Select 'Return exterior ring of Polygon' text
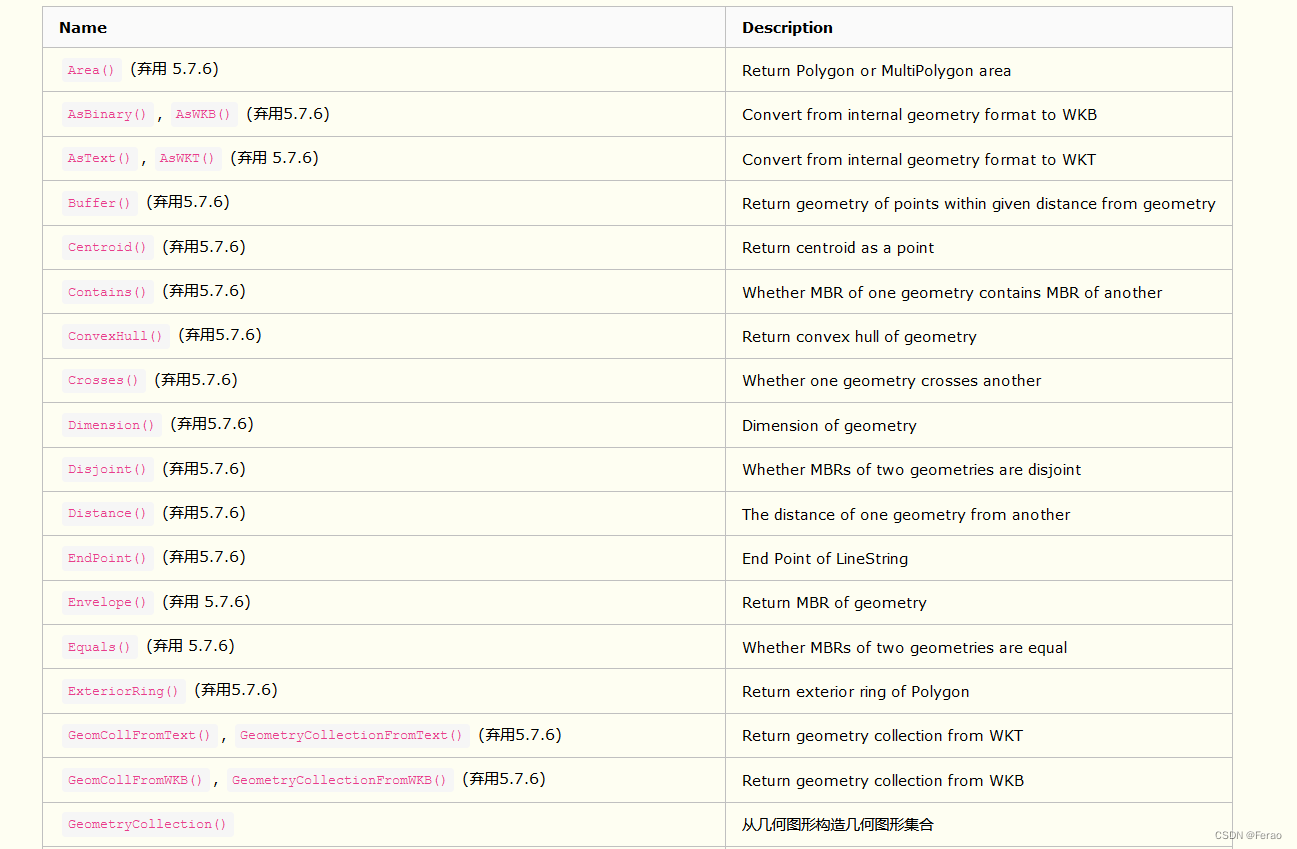1297x849 pixels. point(855,692)
